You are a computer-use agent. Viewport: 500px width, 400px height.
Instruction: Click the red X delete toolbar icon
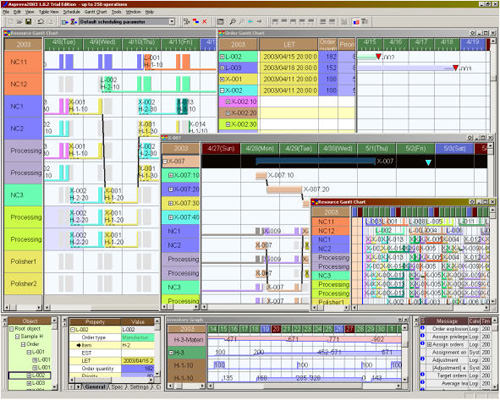click(204, 22)
